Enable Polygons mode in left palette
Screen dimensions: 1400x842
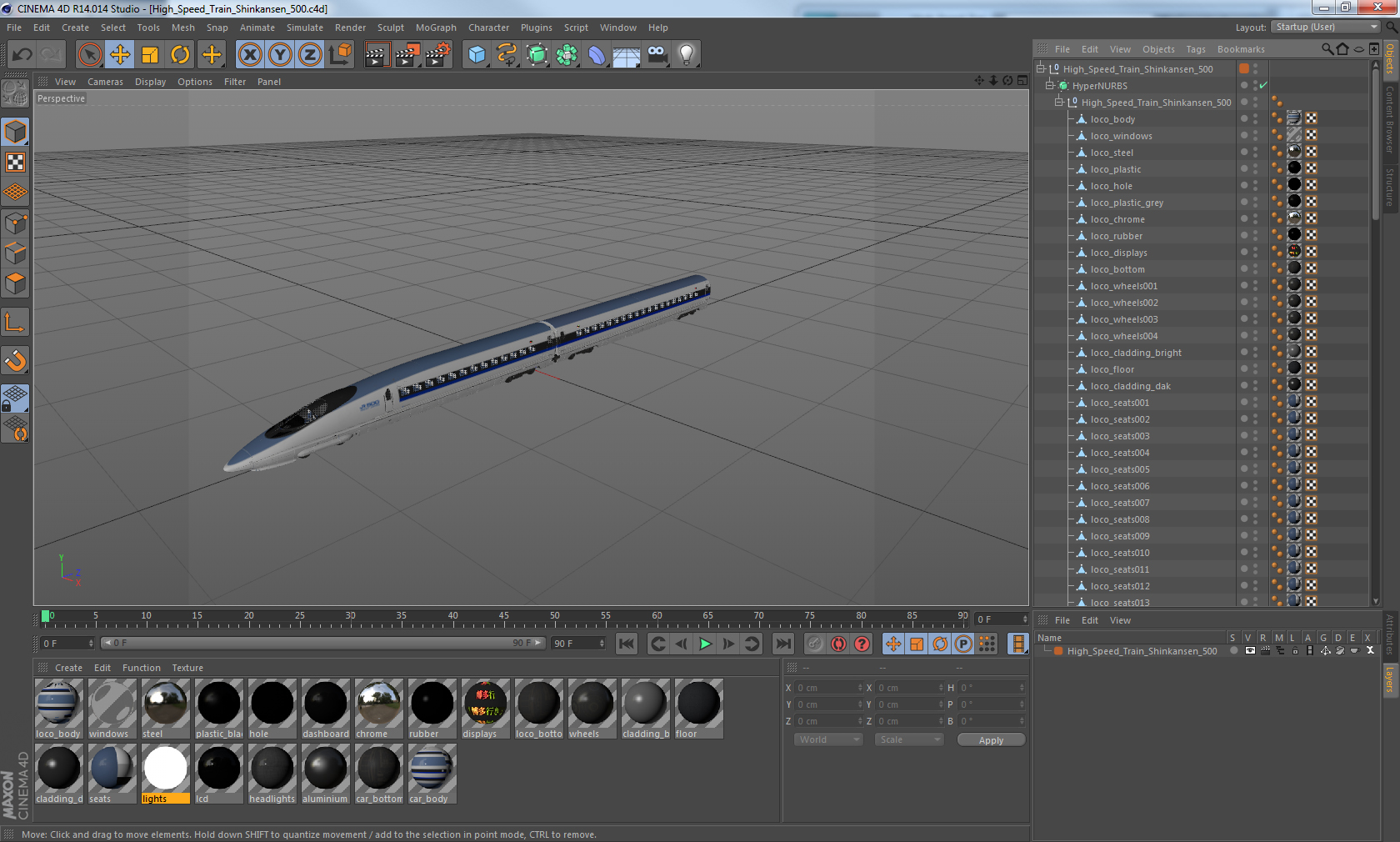click(15, 283)
